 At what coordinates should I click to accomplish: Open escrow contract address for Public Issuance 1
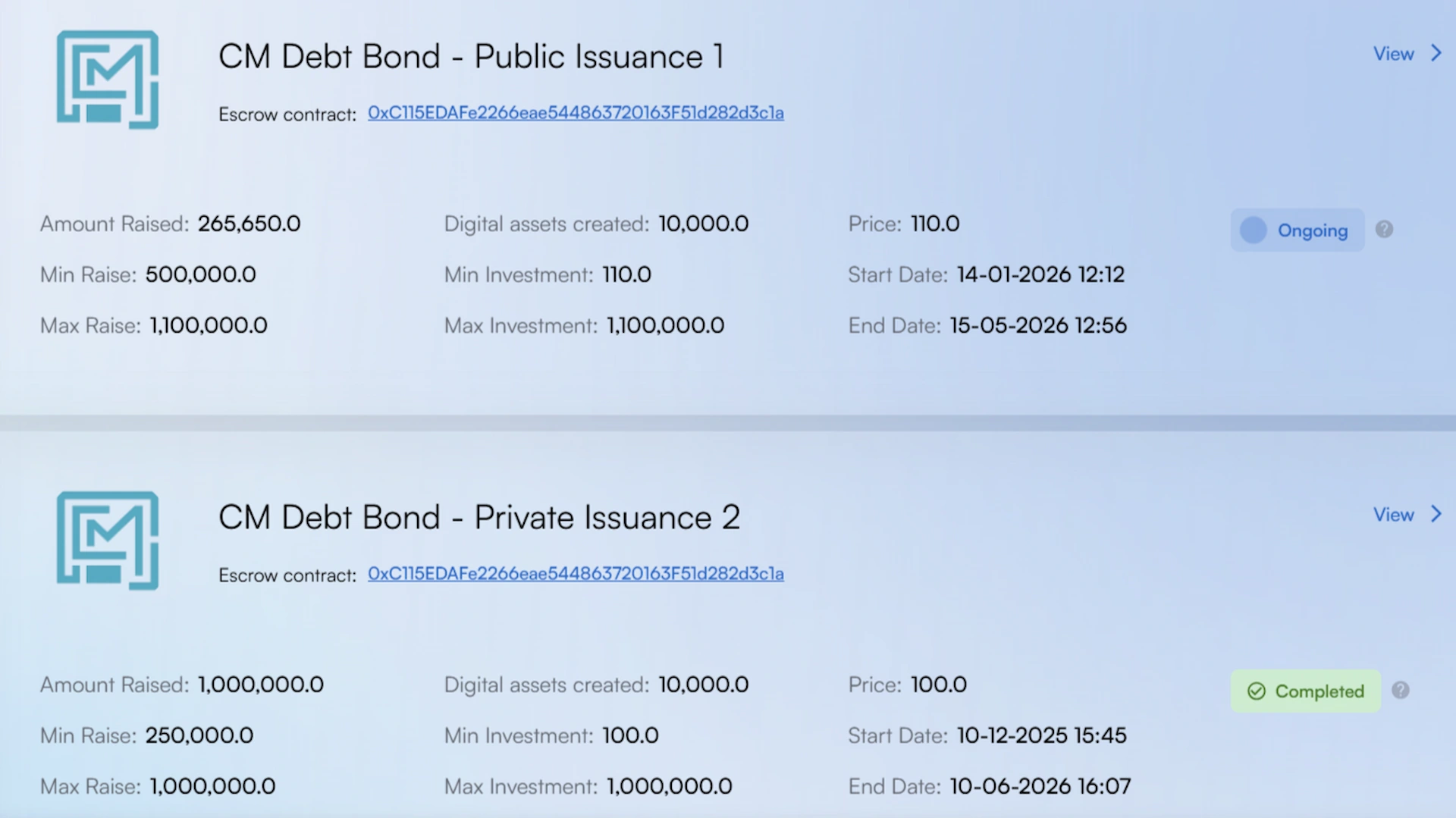[576, 112]
